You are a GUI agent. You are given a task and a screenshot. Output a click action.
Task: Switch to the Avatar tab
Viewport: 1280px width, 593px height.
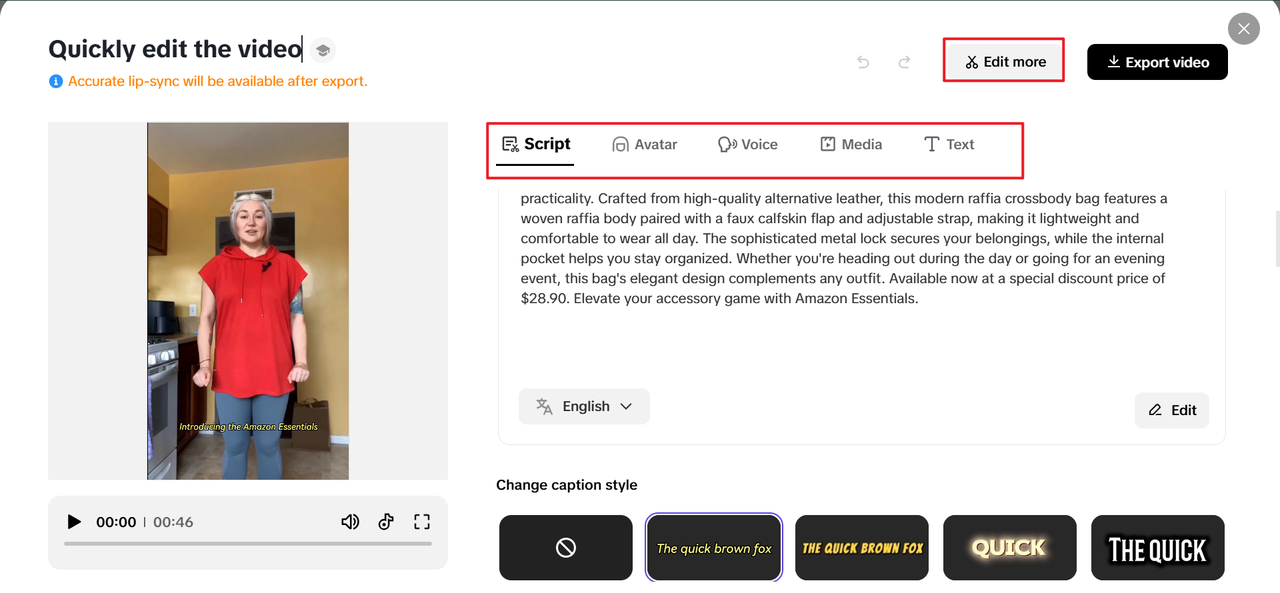tap(645, 144)
